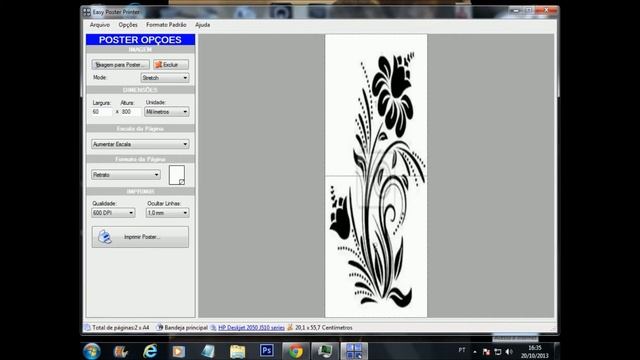Image resolution: width=640 pixels, height=360 pixels.
Task: Click the 20,1 x 55,7 Centímetros text
Action: tap(324, 327)
